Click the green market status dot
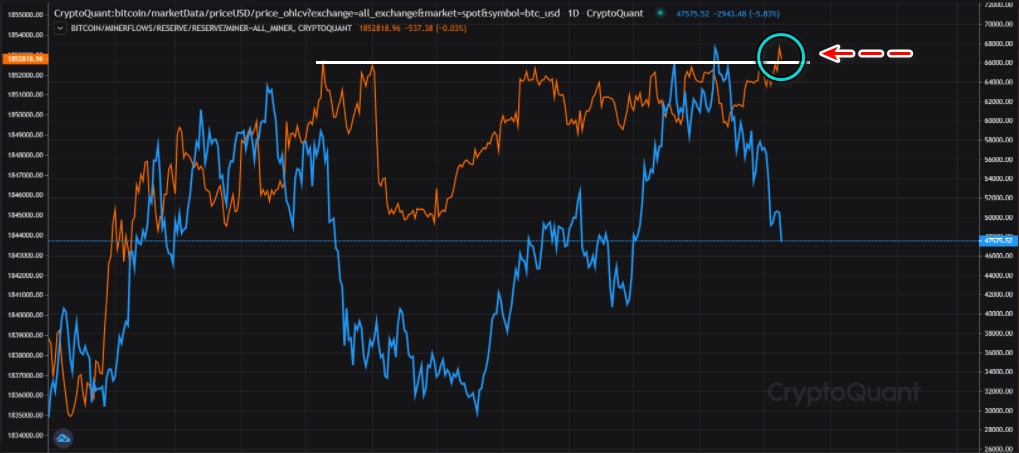Viewport: 1019px width, 453px height. click(660, 12)
